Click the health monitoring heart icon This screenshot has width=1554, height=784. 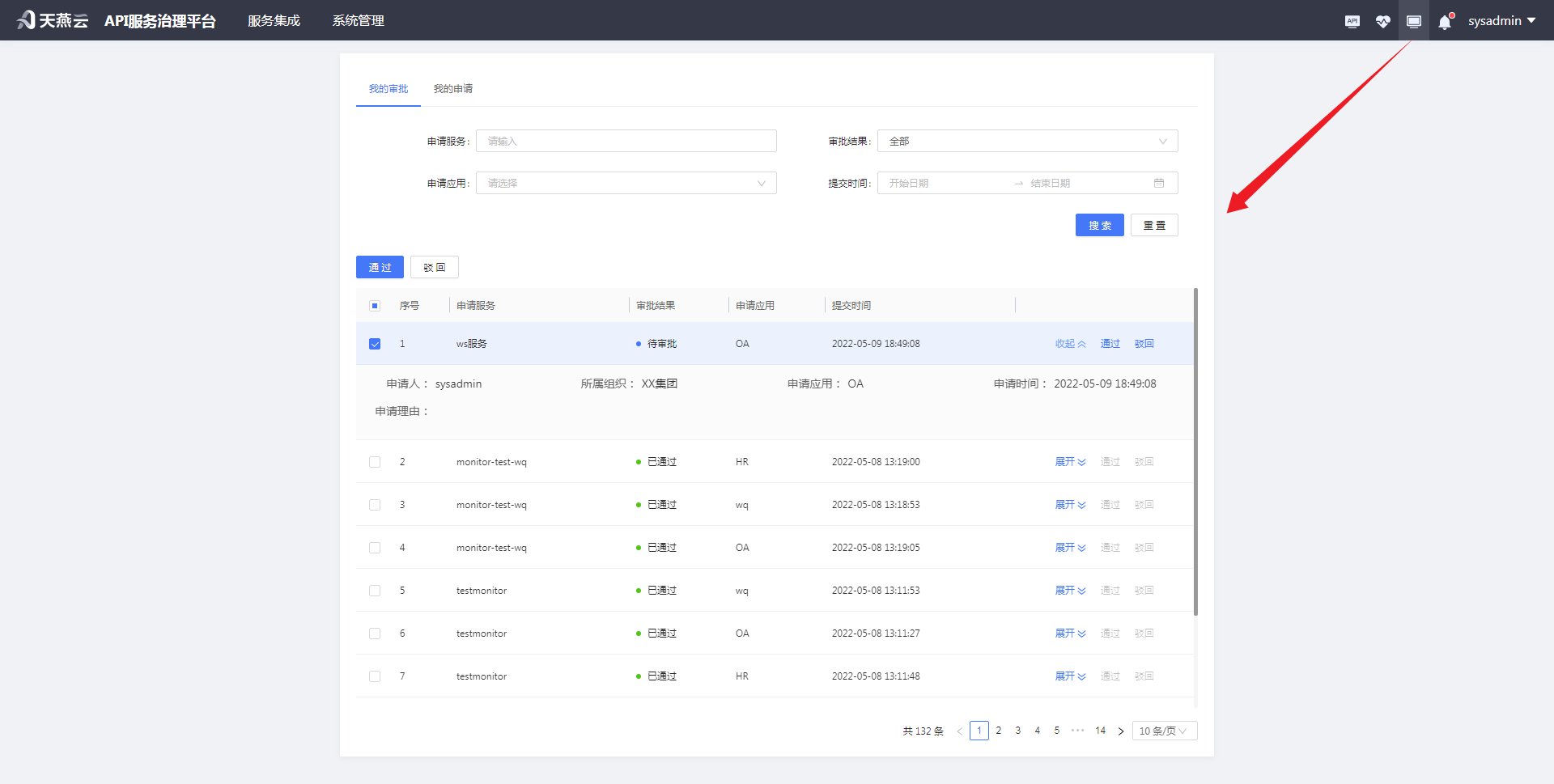tap(1383, 20)
